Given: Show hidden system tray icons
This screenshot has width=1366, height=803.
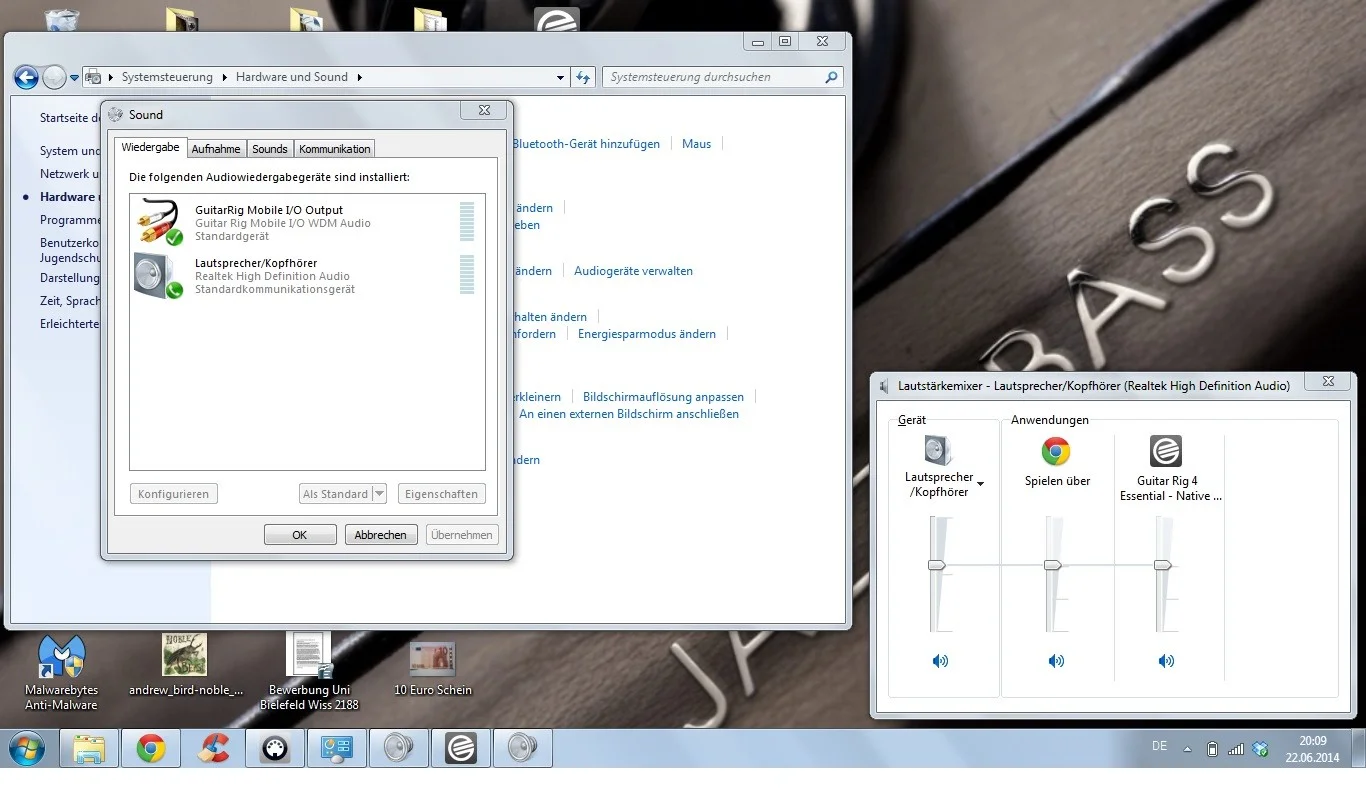Looking at the screenshot, I should click(x=1187, y=748).
